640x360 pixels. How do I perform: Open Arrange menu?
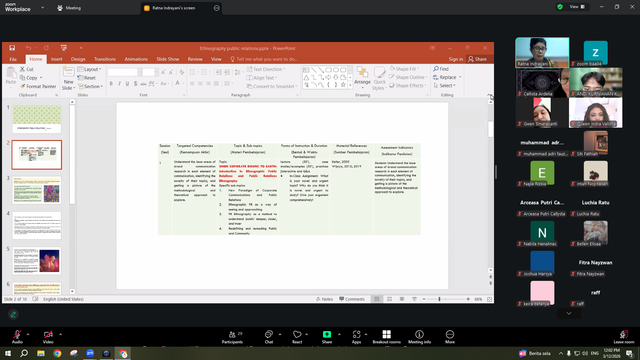[362, 78]
